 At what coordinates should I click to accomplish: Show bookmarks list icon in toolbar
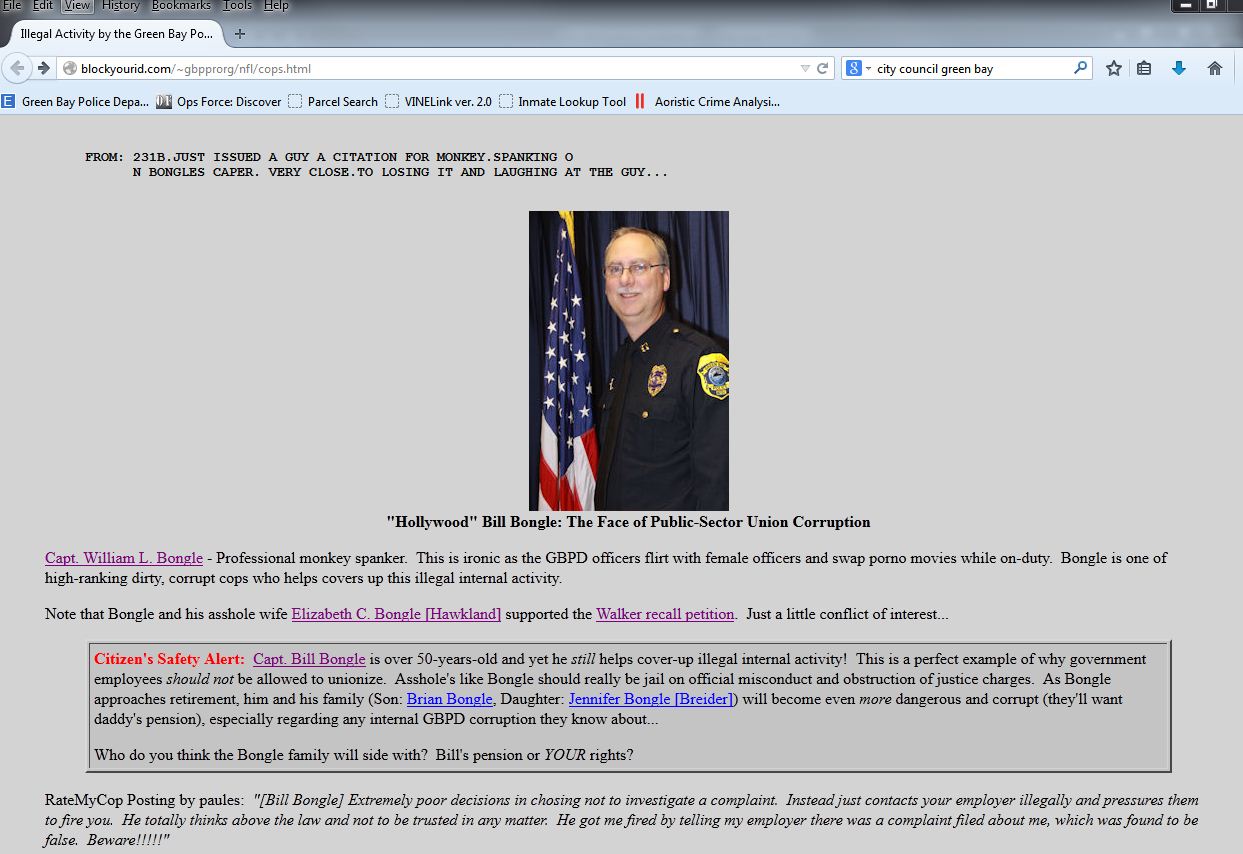1144,68
